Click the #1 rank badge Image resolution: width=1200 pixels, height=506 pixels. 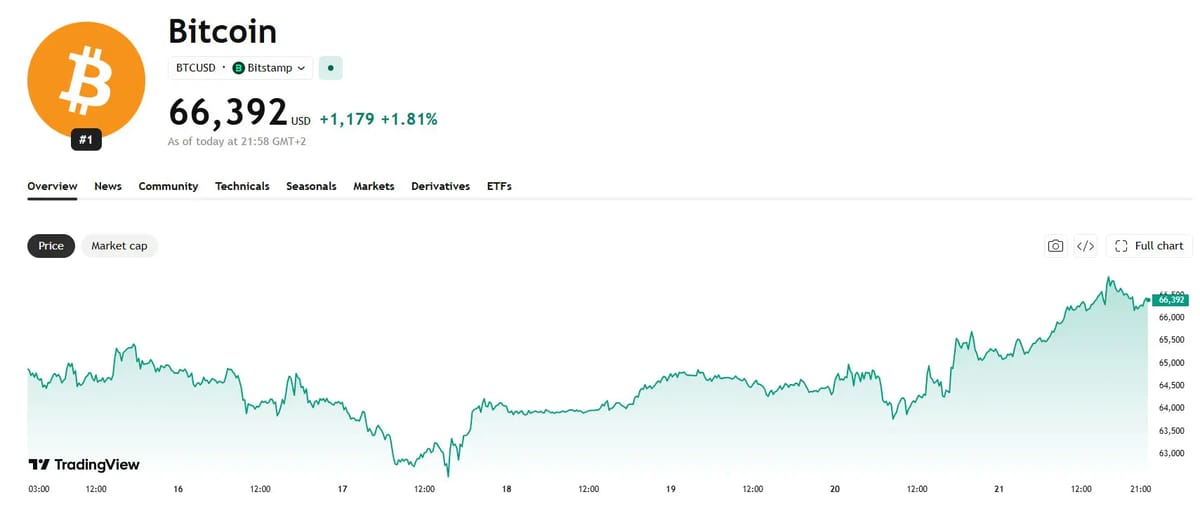(x=86, y=140)
